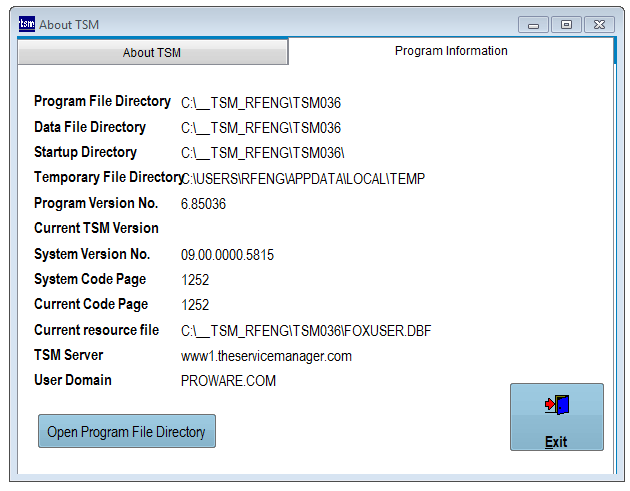Click the Temporary File Directory path
Screen dimensions: 630x491
click(x=304, y=179)
